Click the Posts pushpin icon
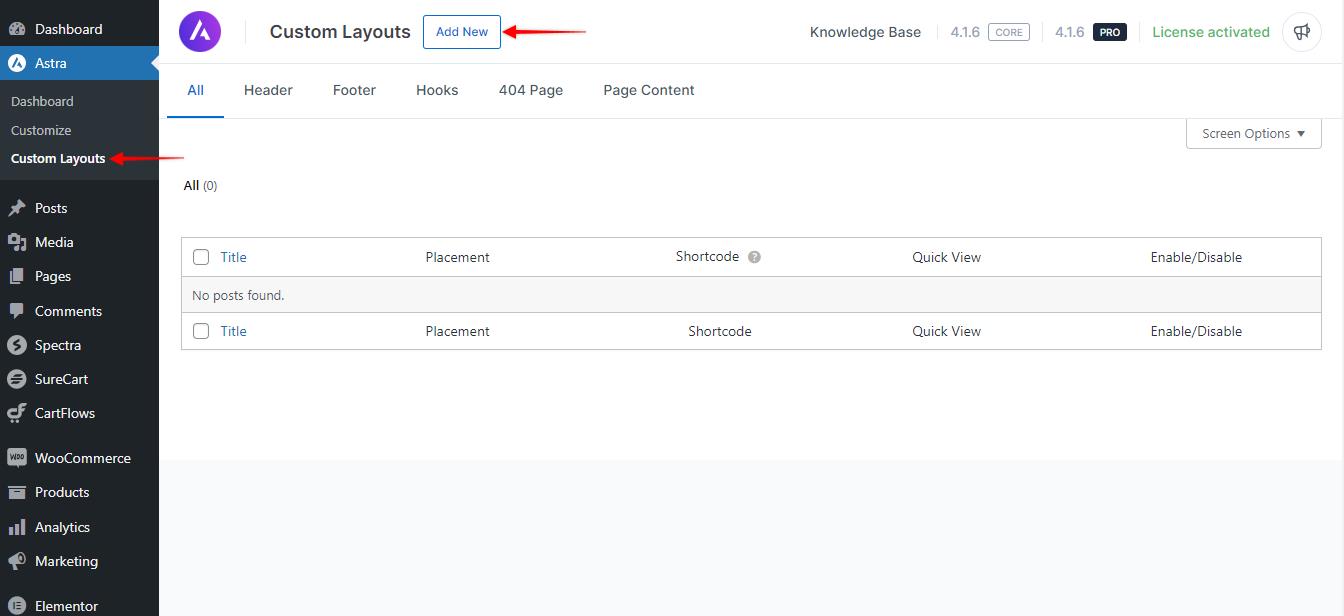The image size is (1344, 616). coord(16,208)
